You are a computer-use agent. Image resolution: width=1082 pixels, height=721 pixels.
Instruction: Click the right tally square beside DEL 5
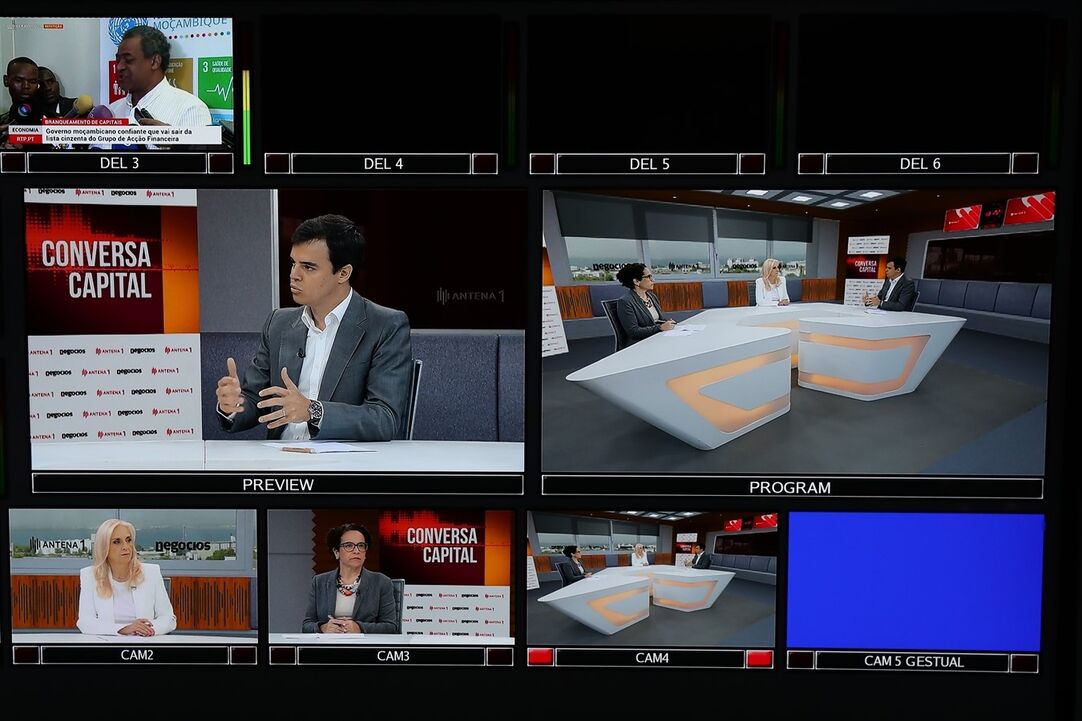[752, 163]
